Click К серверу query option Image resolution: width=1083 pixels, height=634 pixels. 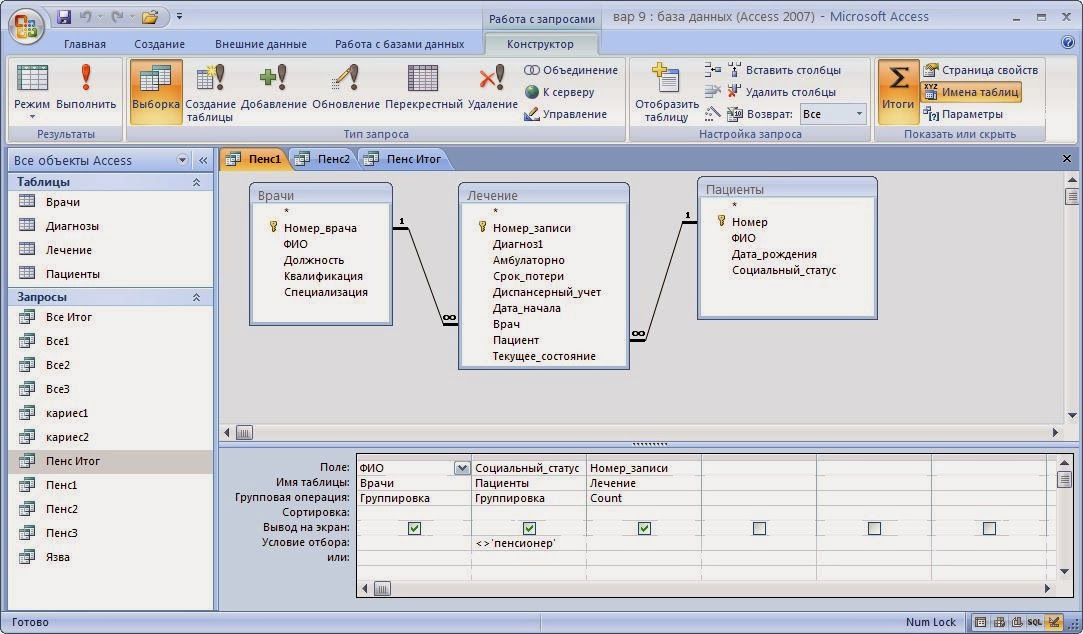click(559, 92)
